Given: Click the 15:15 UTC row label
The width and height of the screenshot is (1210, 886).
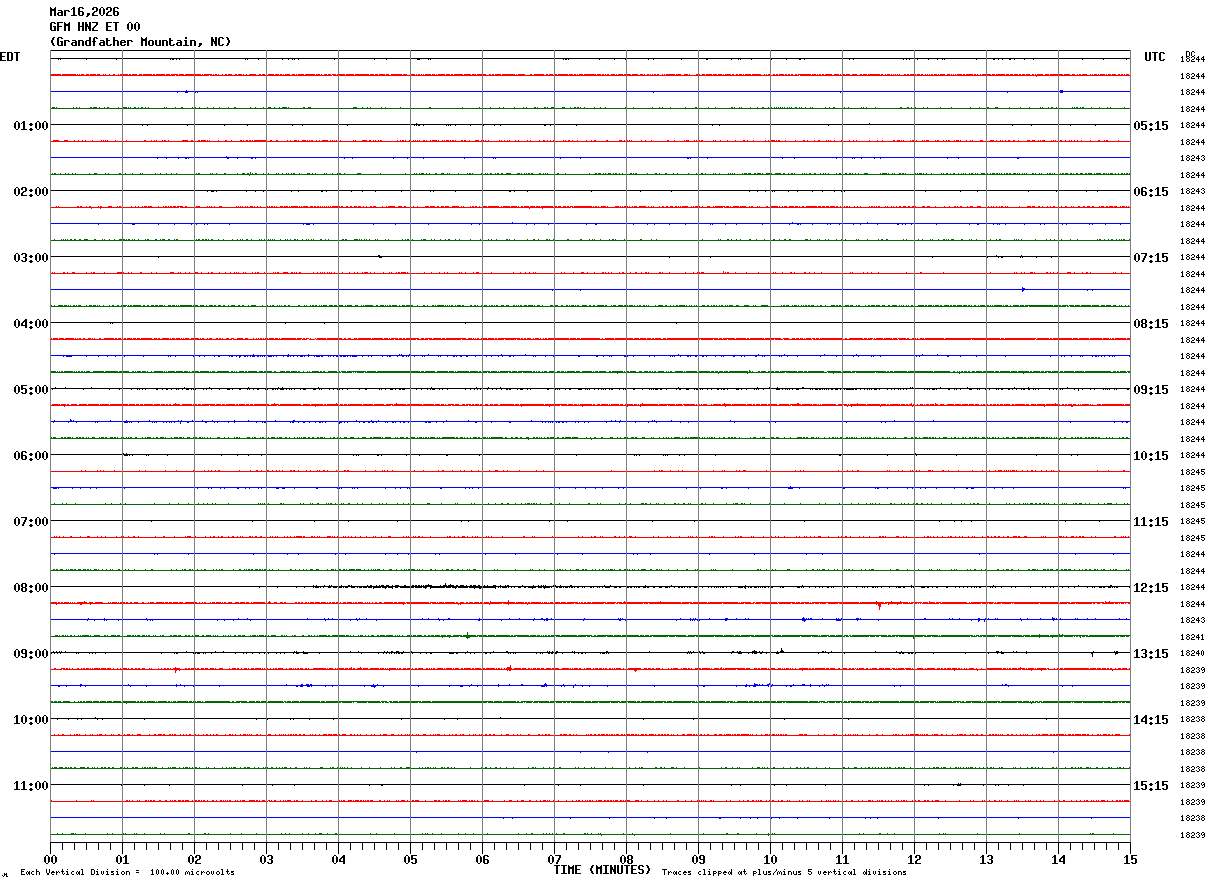Looking at the screenshot, I should click(1150, 785).
